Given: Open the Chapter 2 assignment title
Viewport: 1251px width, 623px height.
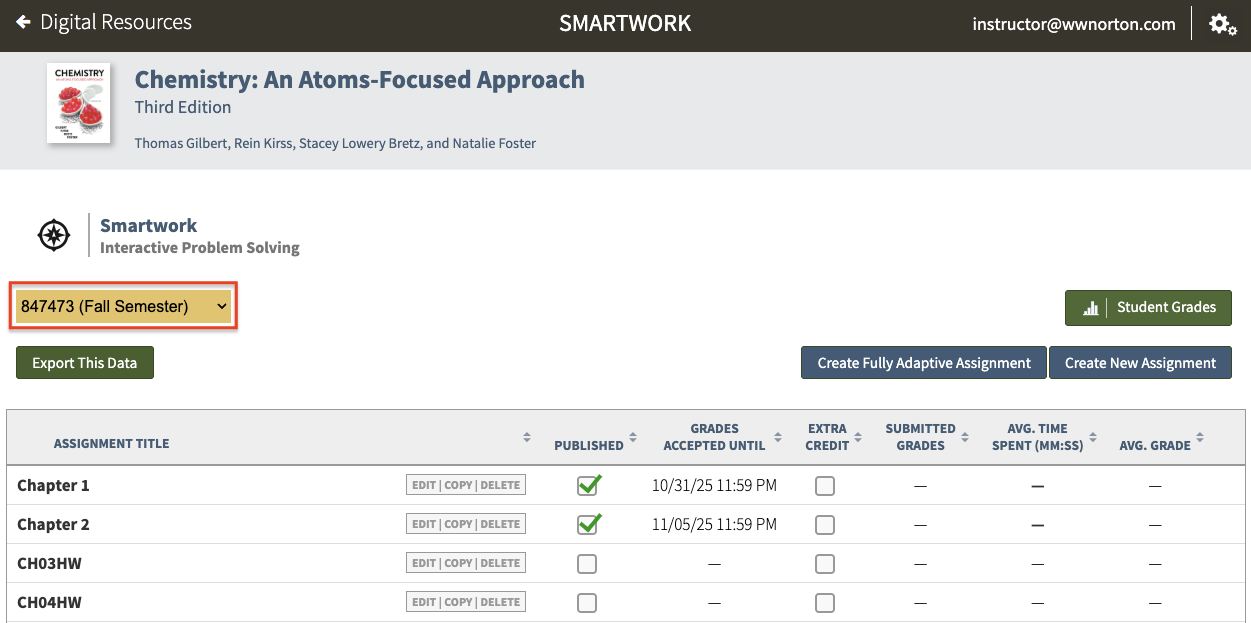Looking at the screenshot, I should pyautogui.click(x=53, y=525).
